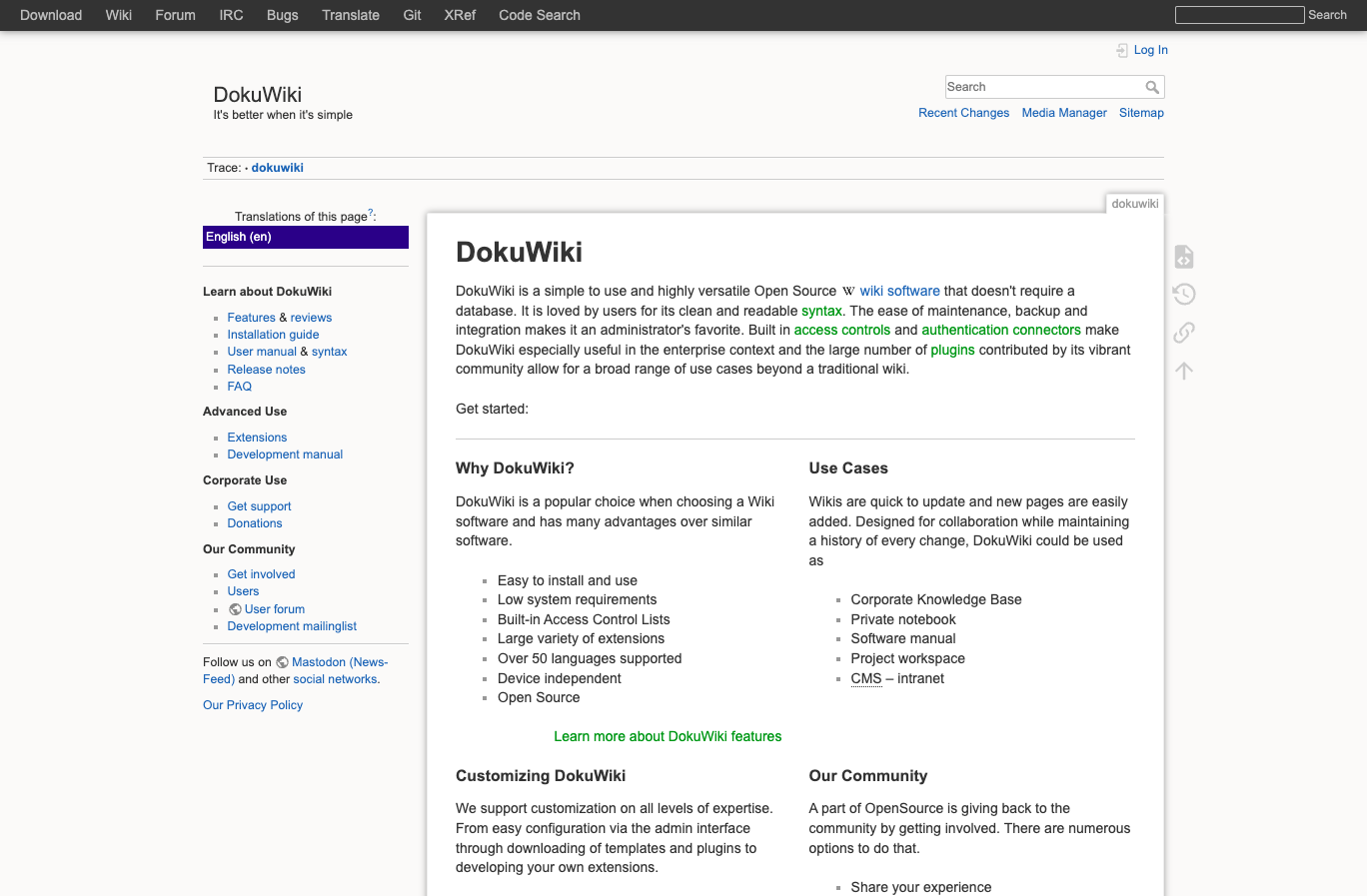Go to Code Search in the top bar
Screen dimensions: 1367x896
[540, 15]
